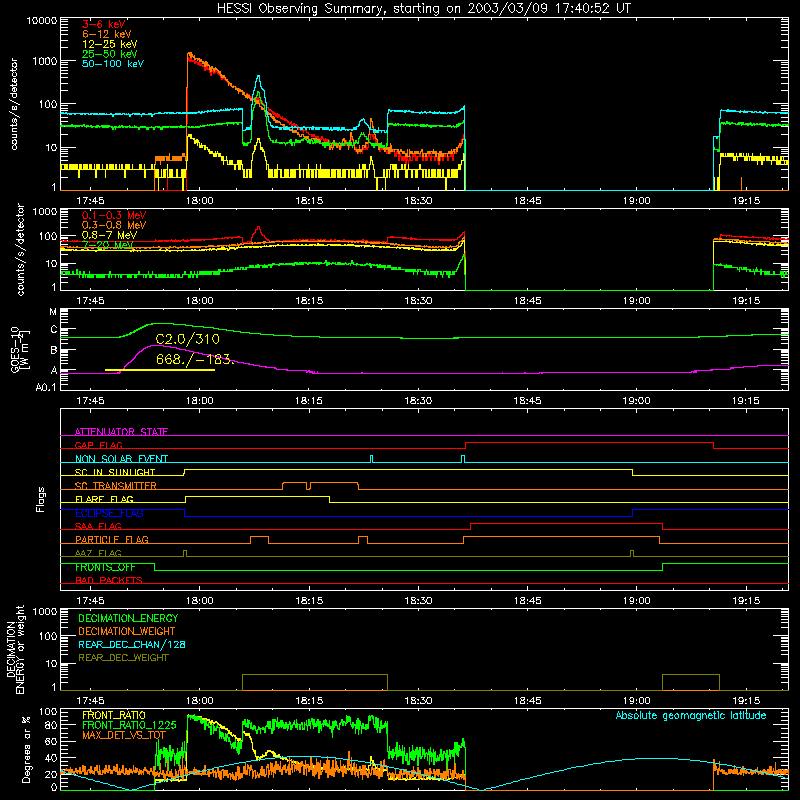Click the AAZ_FLAG pulse near 19:00
Screen dimensions: 800x800
632,553
